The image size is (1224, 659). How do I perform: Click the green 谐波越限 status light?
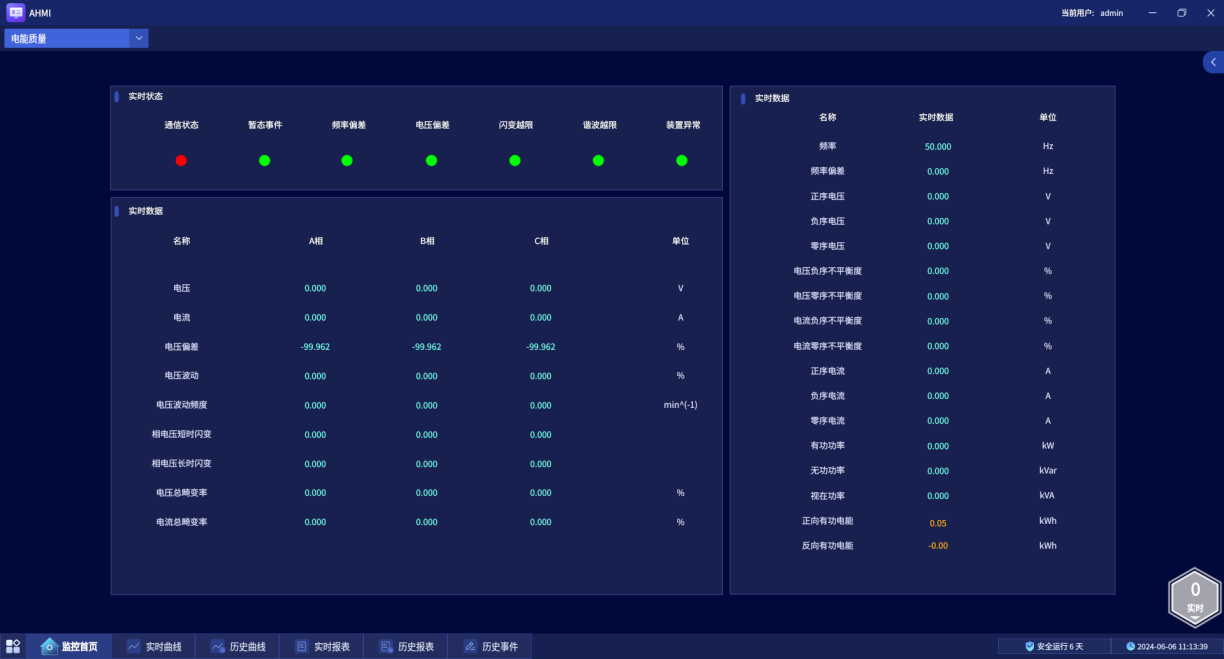598,160
